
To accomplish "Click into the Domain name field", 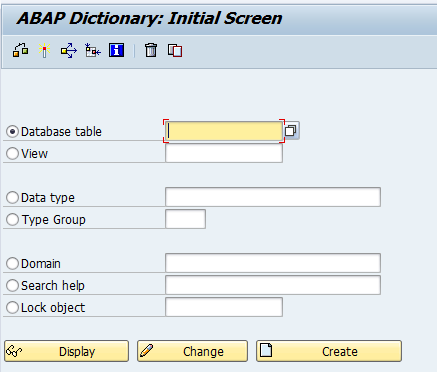I will 273,263.
